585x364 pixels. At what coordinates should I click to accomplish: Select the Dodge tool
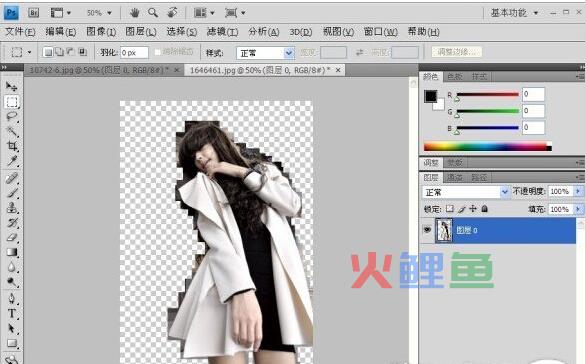[12, 282]
